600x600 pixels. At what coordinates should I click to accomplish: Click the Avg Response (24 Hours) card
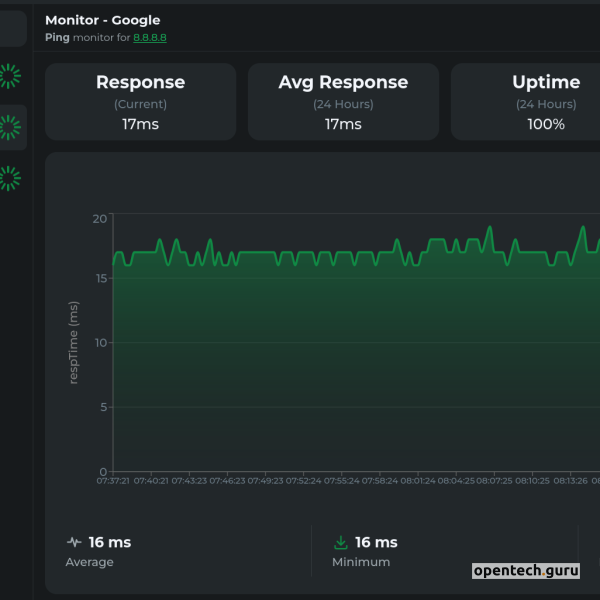343,102
